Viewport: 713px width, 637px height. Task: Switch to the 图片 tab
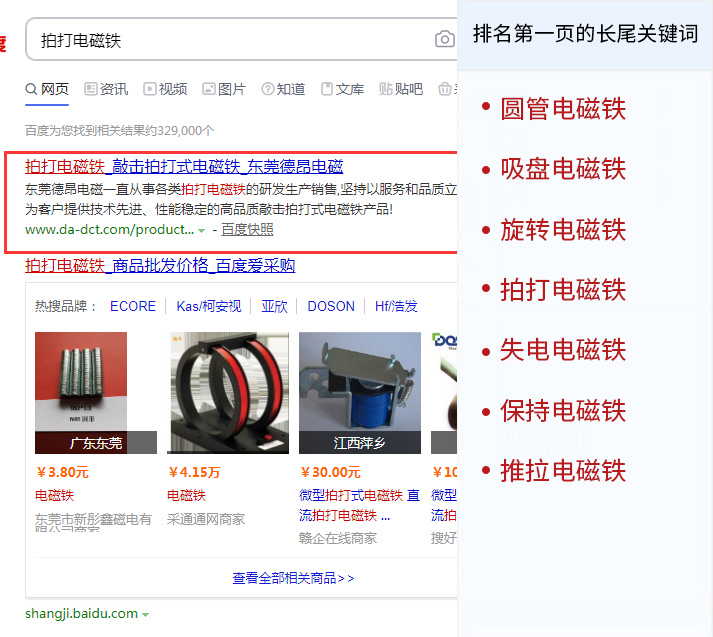click(224, 89)
